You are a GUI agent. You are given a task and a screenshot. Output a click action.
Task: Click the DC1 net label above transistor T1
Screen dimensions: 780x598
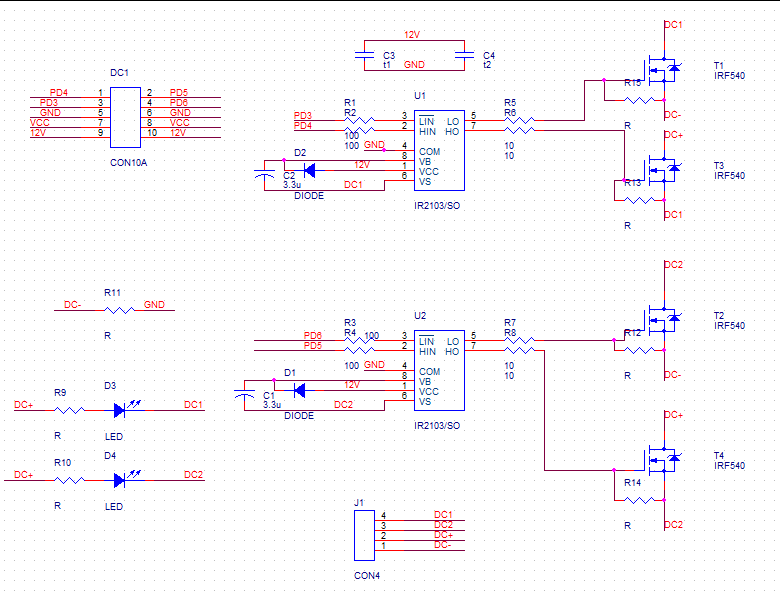674,25
